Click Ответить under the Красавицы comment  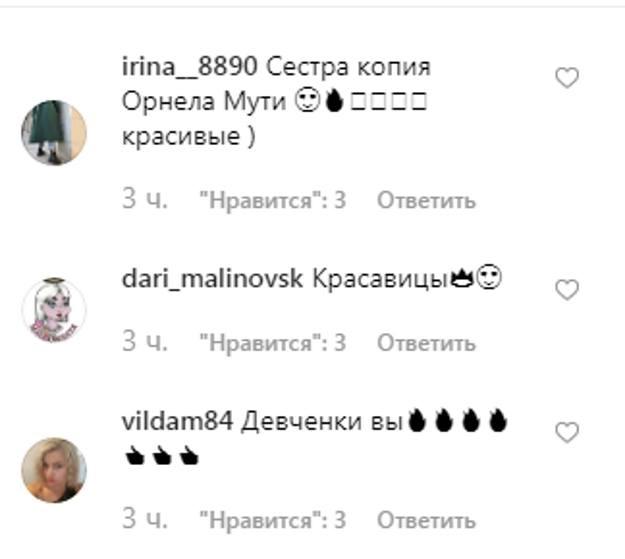(426, 343)
